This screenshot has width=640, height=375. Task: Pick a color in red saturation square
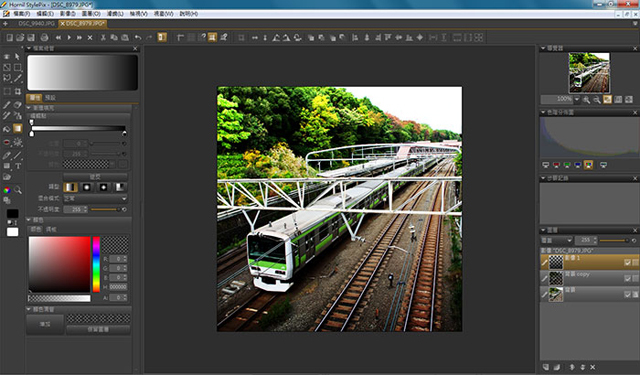tap(60, 264)
